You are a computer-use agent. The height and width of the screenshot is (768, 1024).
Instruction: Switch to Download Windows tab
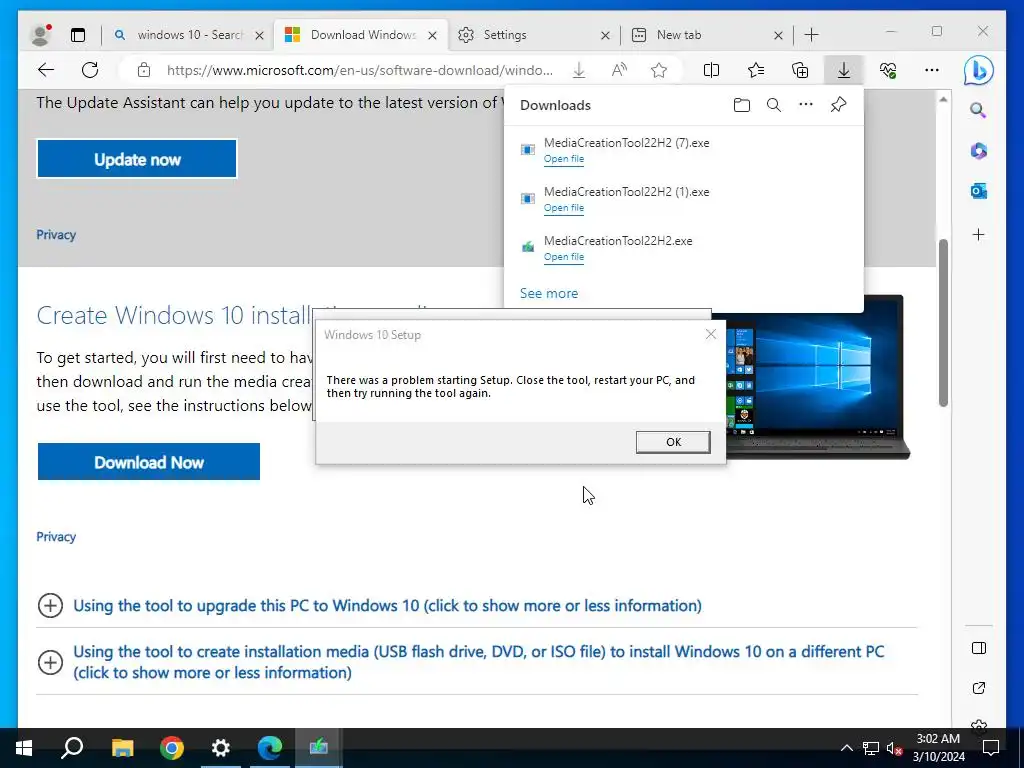[361, 35]
